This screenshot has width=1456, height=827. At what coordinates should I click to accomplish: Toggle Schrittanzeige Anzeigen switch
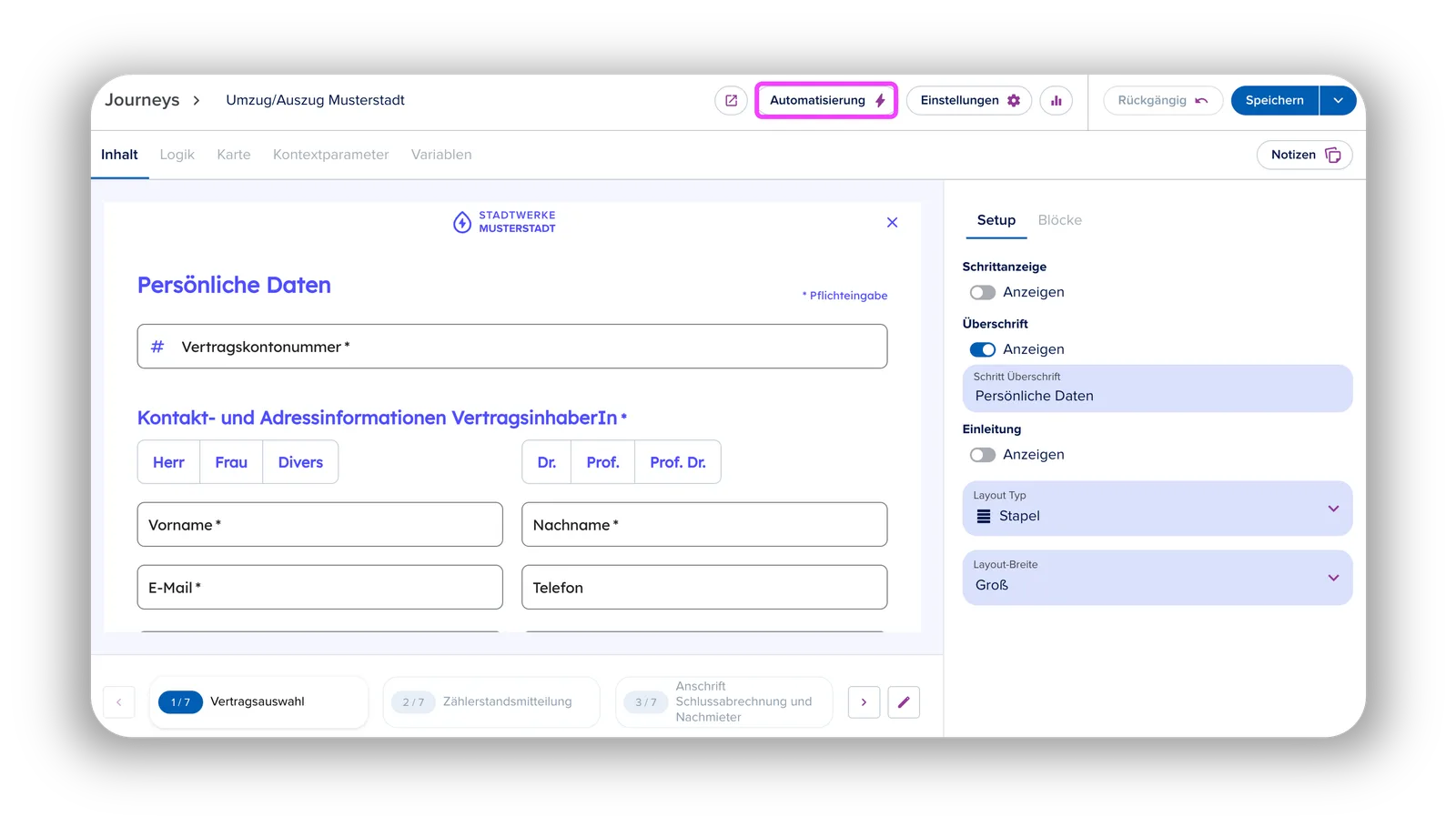(x=983, y=292)
